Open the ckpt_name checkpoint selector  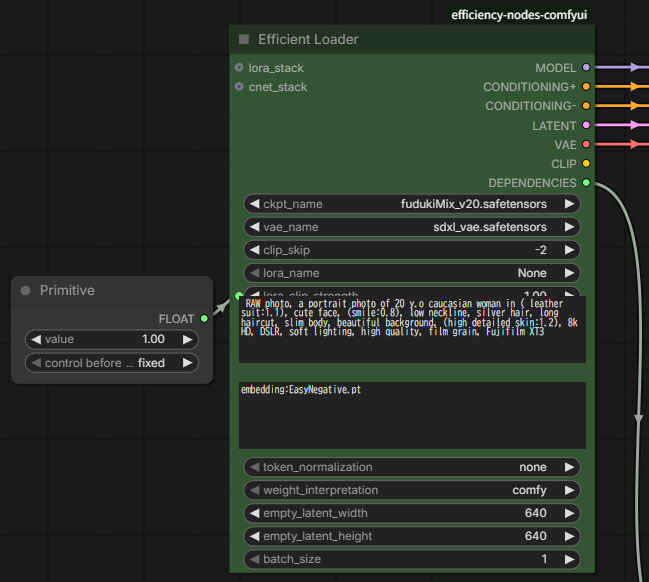[x=411, y=204]
